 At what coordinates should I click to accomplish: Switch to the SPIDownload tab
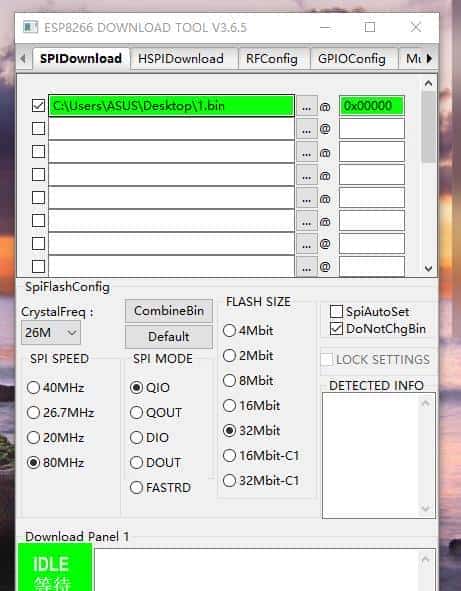(x=81, y=59)
